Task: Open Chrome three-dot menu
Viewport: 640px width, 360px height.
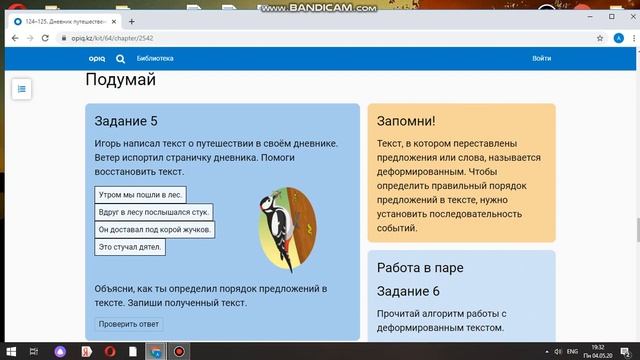Action: click(x=633, y=38)
